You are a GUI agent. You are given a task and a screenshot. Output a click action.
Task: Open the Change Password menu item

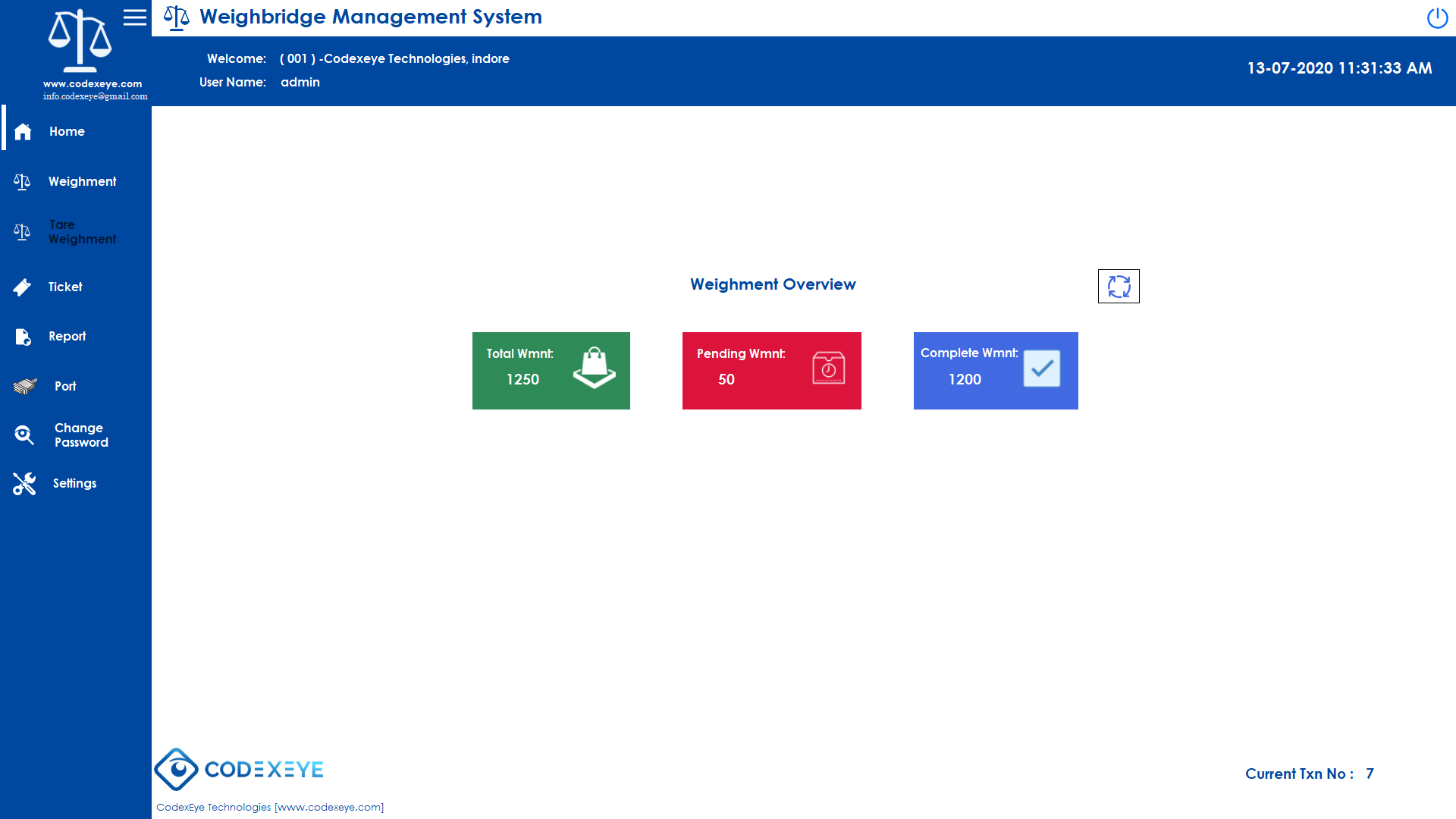[x=81, y=435]
